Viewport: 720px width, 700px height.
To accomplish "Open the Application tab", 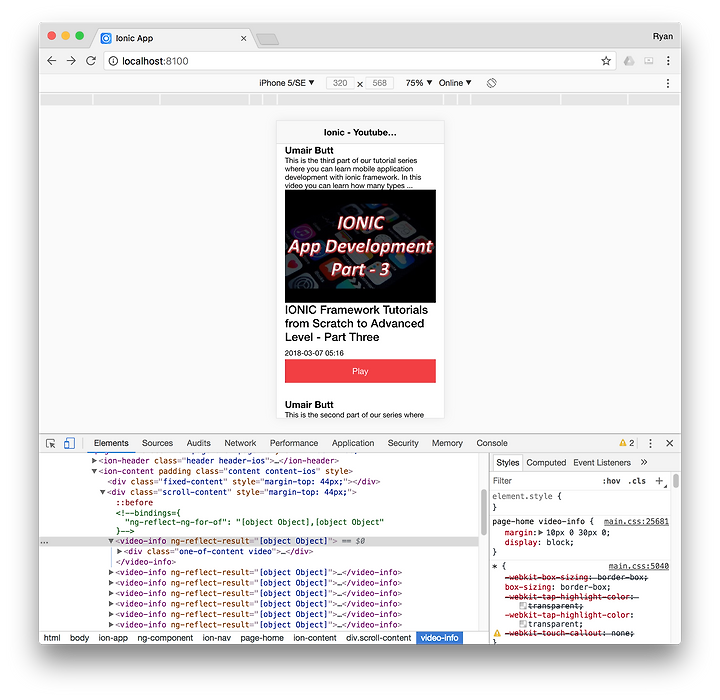I will click(x=353, y=443).
